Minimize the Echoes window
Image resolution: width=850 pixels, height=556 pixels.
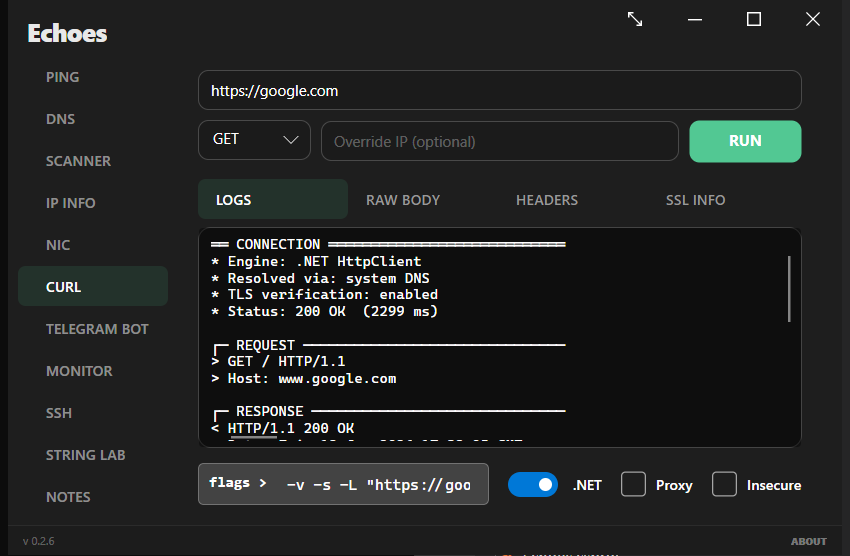pyautogui.click(x=695, y=20)
